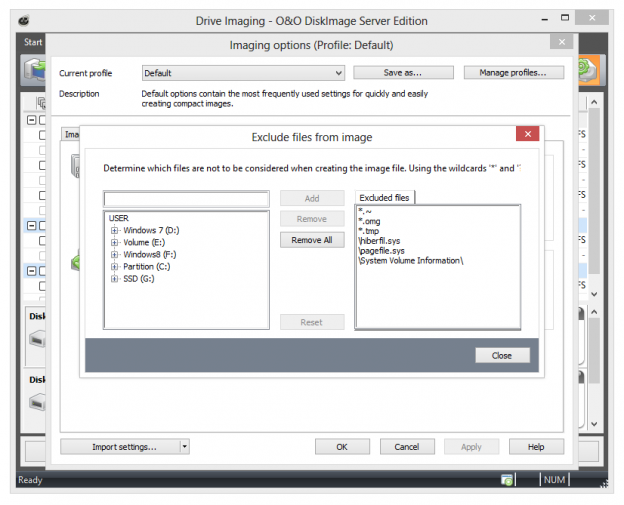Close the Exclude files dialog via red X
Image resolution: width=624 pixels, height=505 pixels.
click(x=528, y=135)
